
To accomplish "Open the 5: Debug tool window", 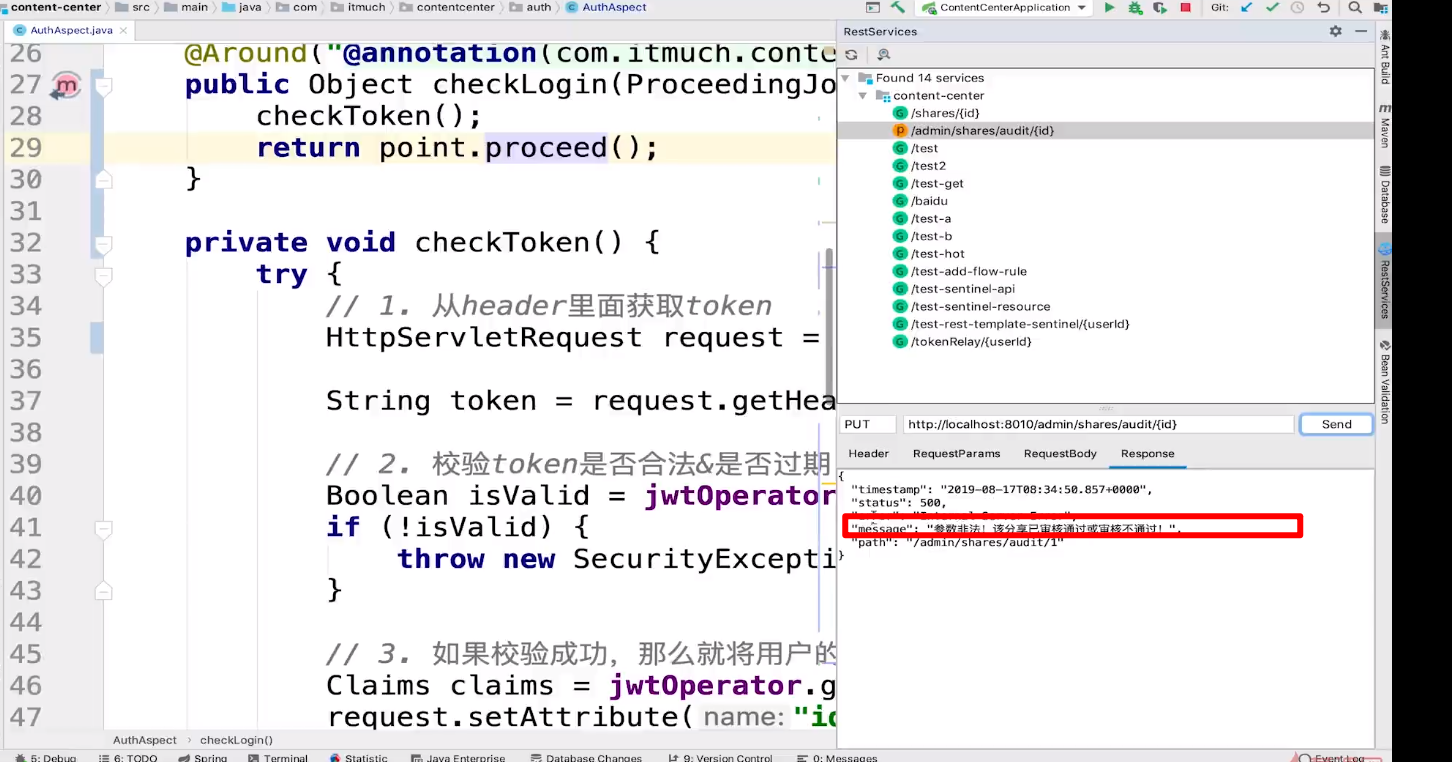I will click(45, 757).
